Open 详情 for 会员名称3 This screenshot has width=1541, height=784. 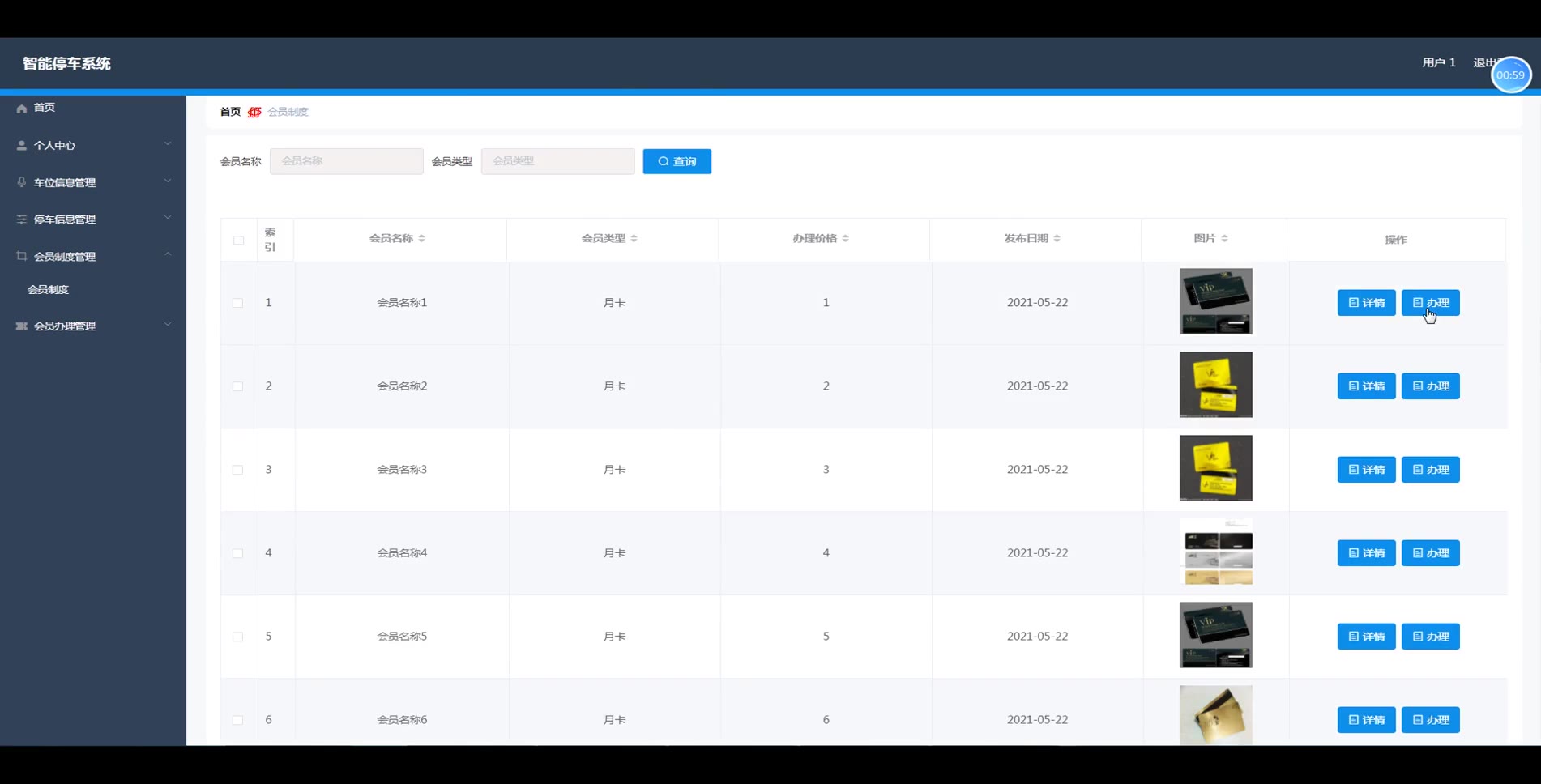(x=1366, y=470)
